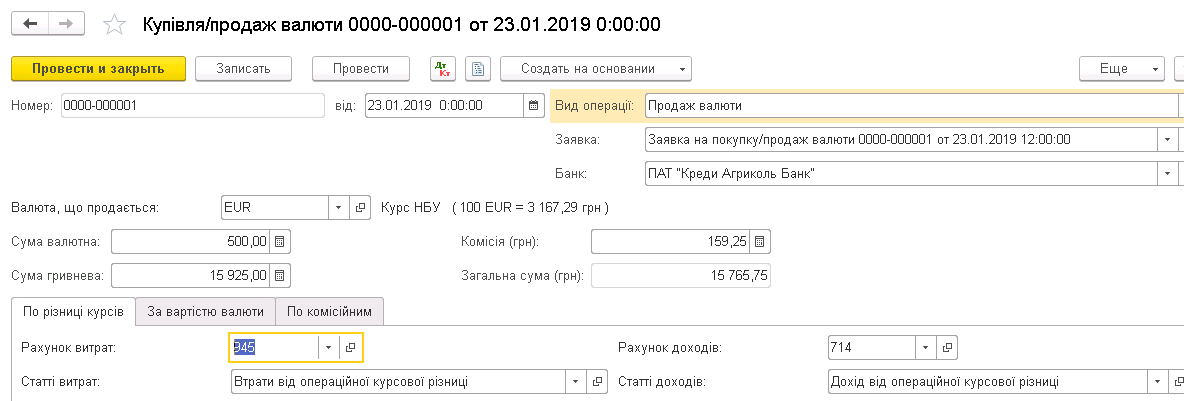Open Статті витрат item with open icon
This screenshot has height=401, width=1184.
coord(597,381)
